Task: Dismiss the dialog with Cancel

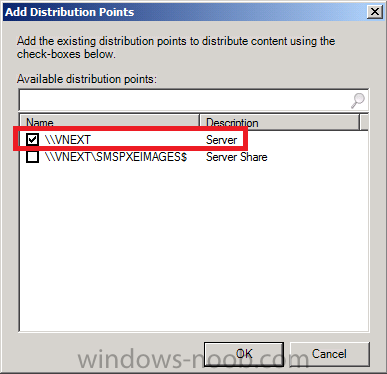Action: 329,354
